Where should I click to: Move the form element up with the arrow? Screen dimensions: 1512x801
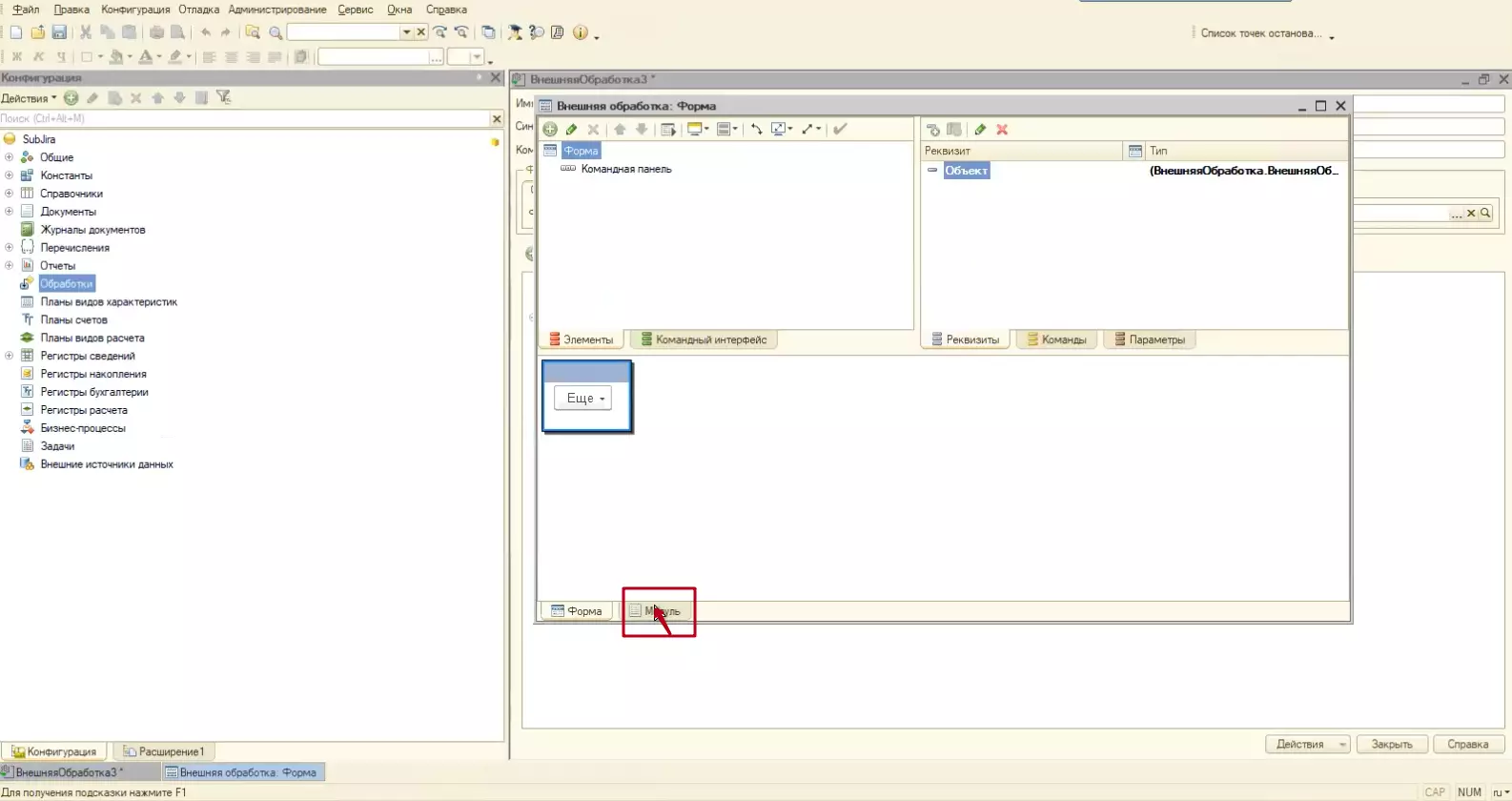click(620, 130)
